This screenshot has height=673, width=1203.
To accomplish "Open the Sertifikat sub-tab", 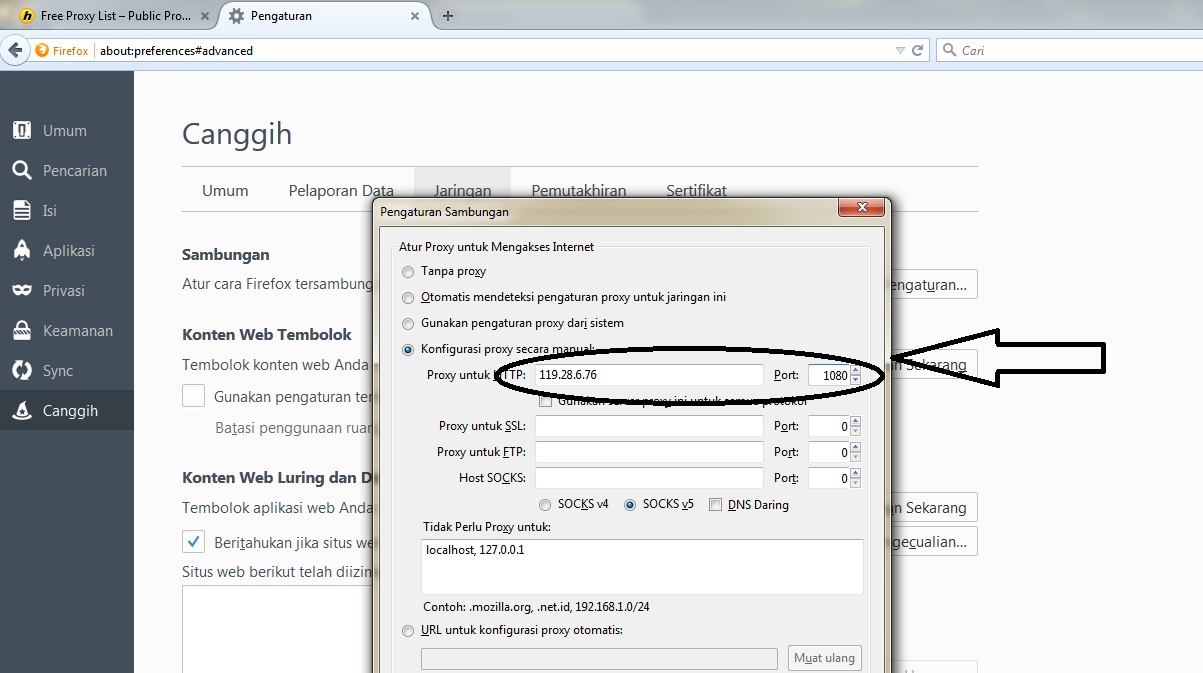I will (696, 190).
